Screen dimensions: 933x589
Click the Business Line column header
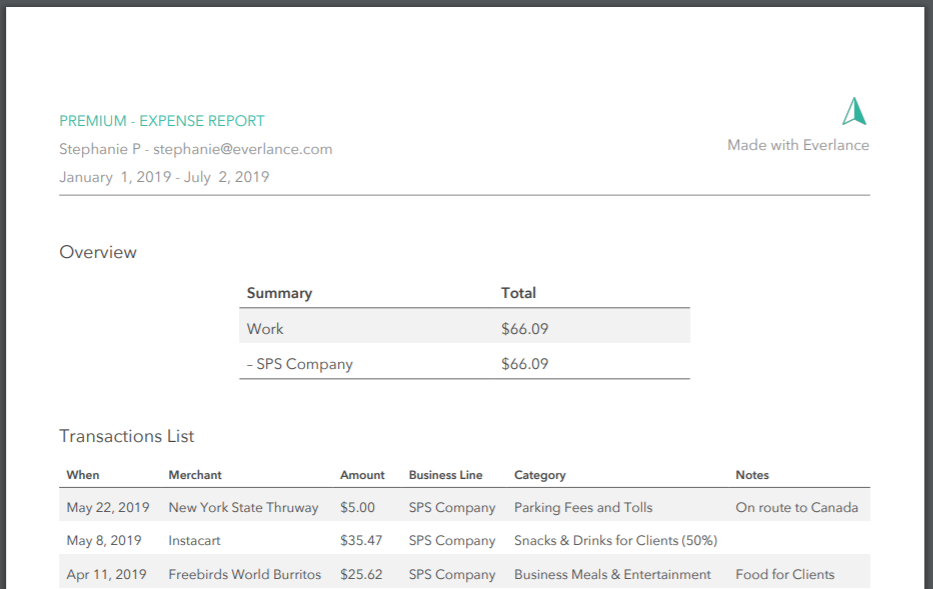pyautogui.click(x=445, y=475)
